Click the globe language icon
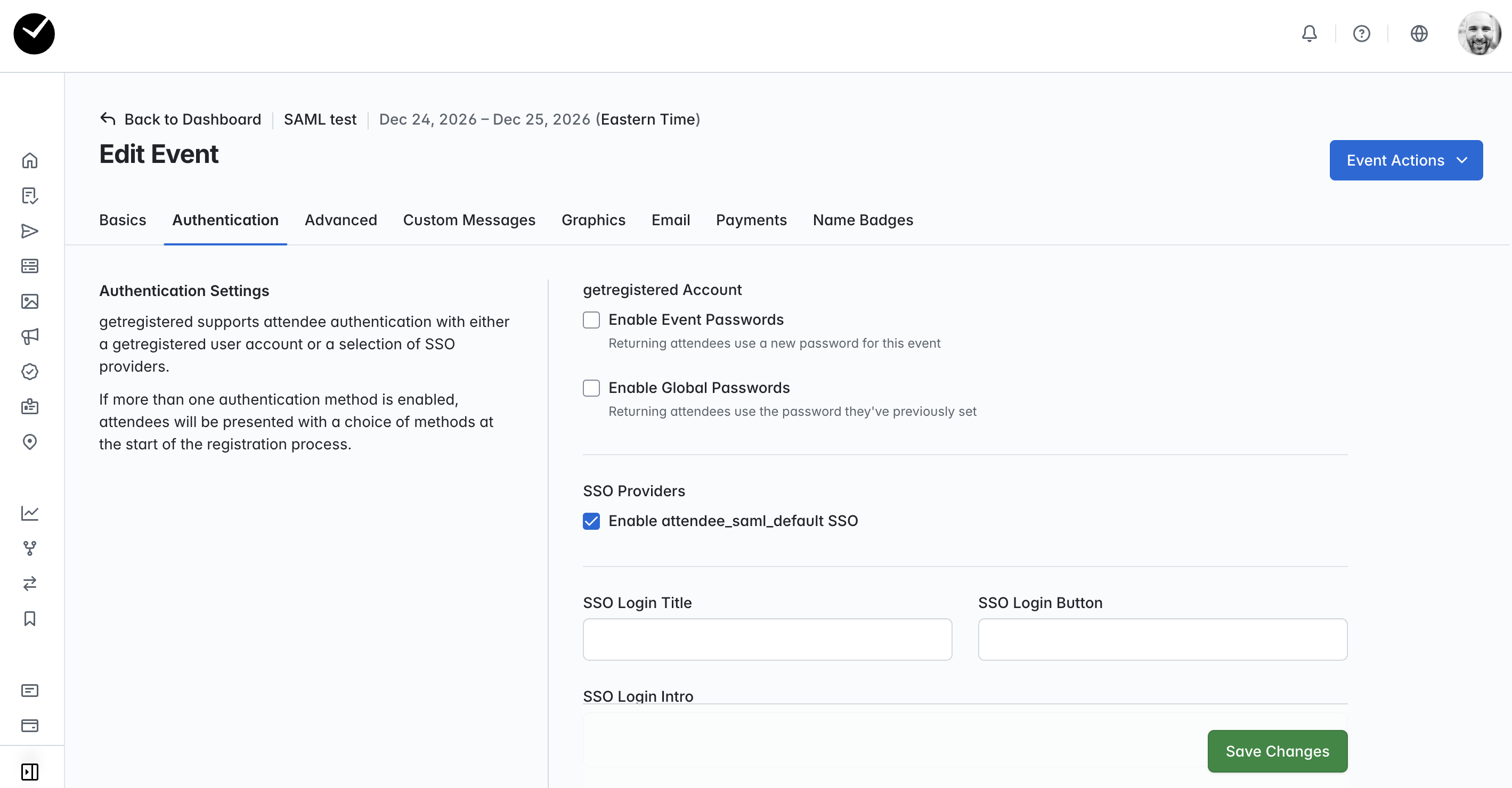Image resolution: width=1512 pixels, height=788 pixels. tap(1419, 34)
